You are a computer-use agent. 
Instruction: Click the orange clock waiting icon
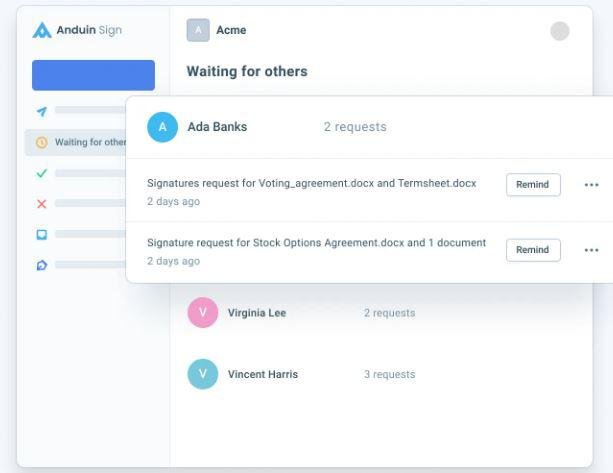pyautogui.click(x=41, y=142)
